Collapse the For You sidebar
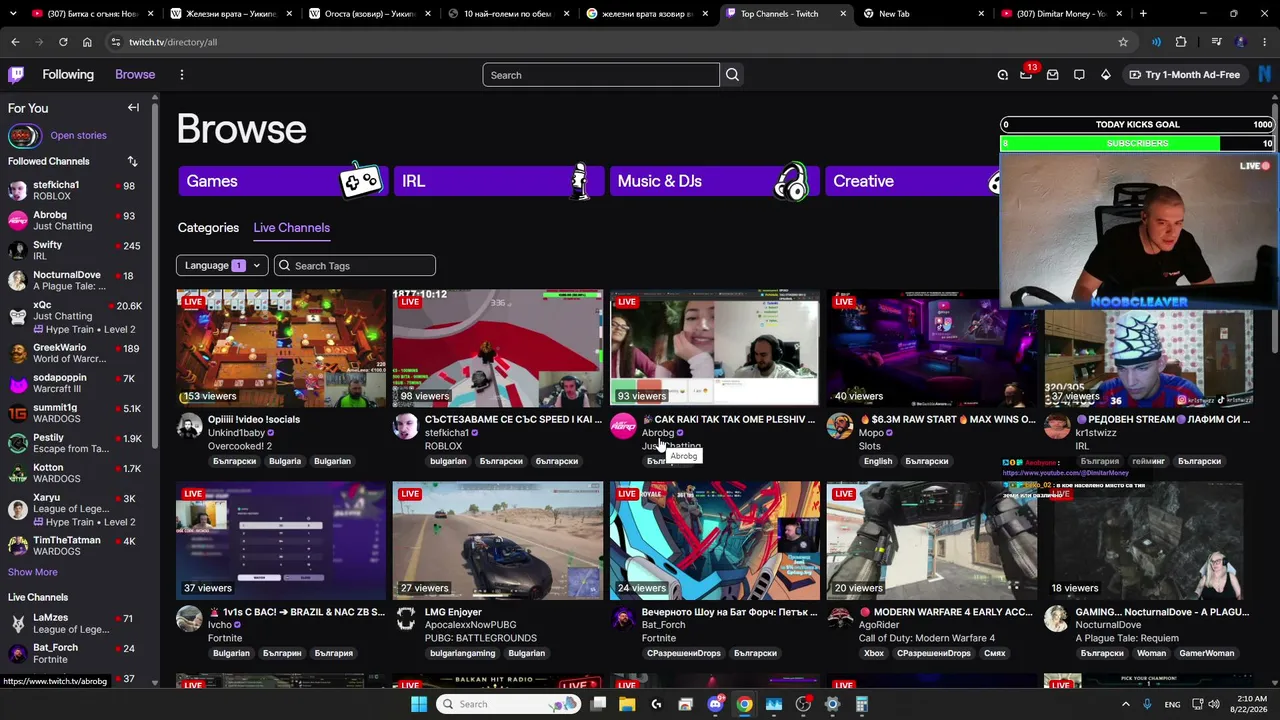The height and width of the screenshot is (720, 1280). 133,108
